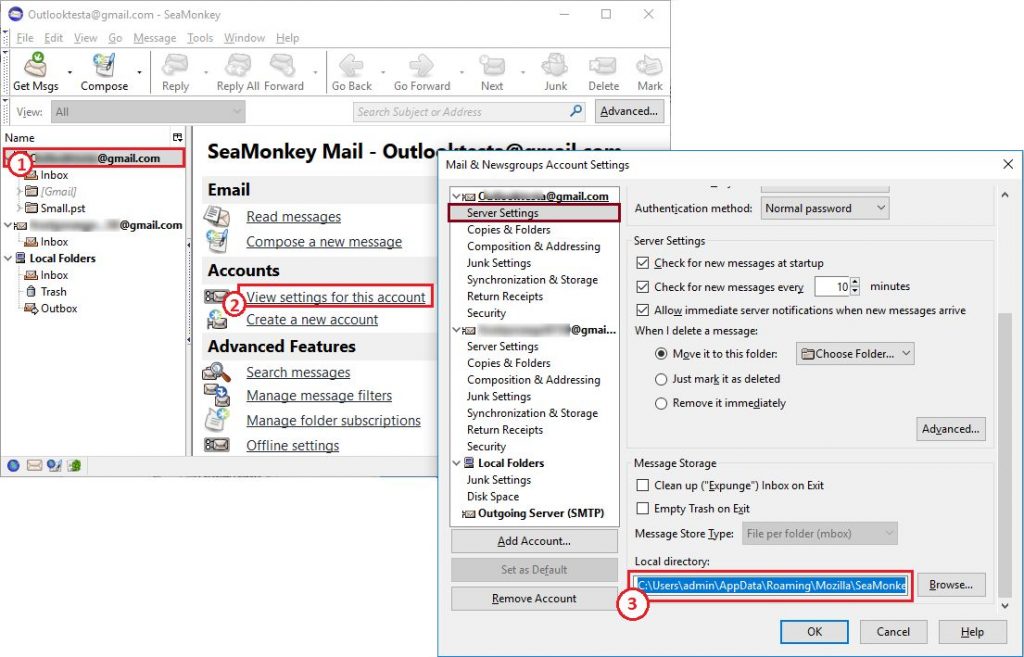Enable Empty Trash on Exit checkbox
Screen dimensions: 1024x657
pos(643,509)
